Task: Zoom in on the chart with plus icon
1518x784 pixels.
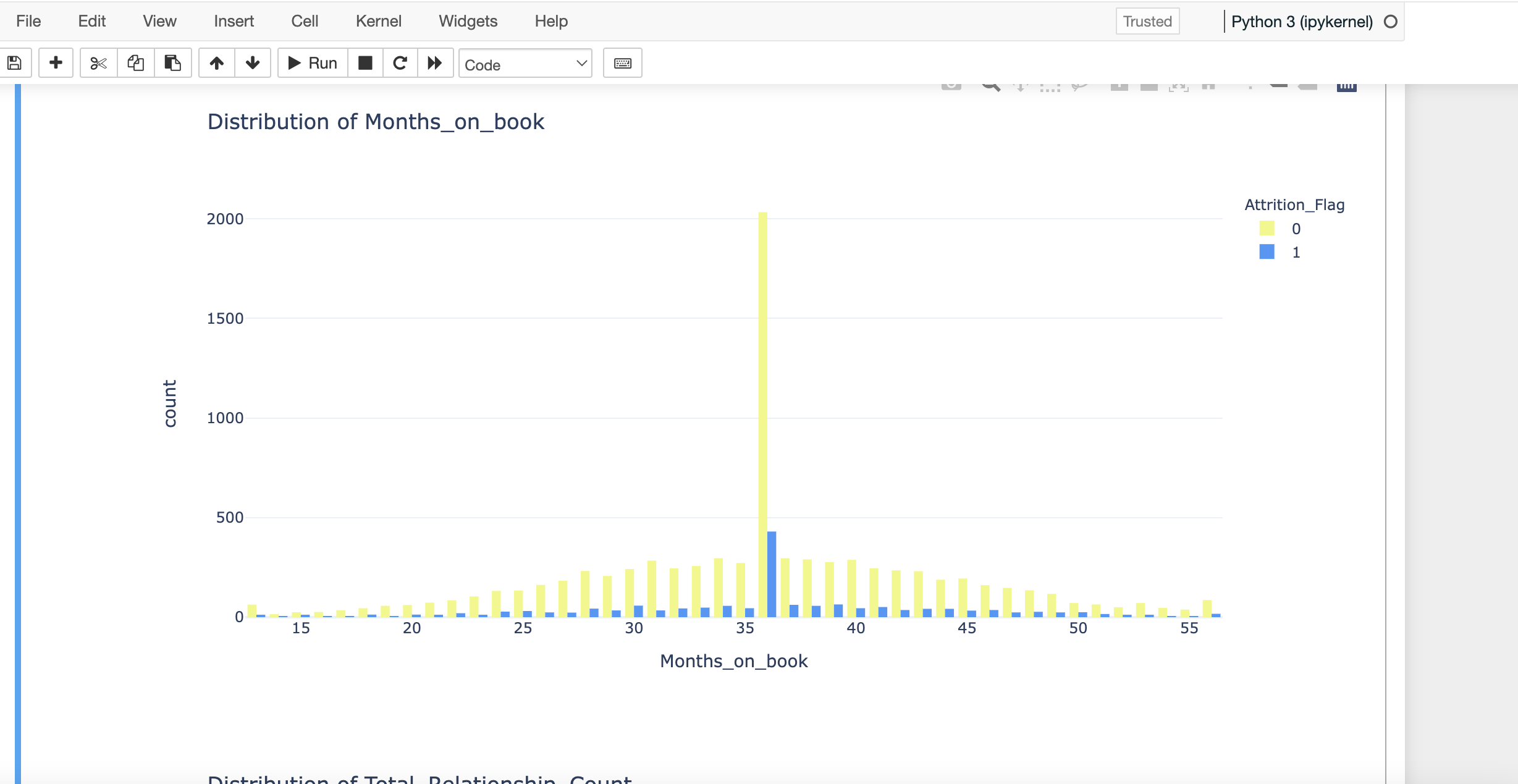Action: [1119, 86]
